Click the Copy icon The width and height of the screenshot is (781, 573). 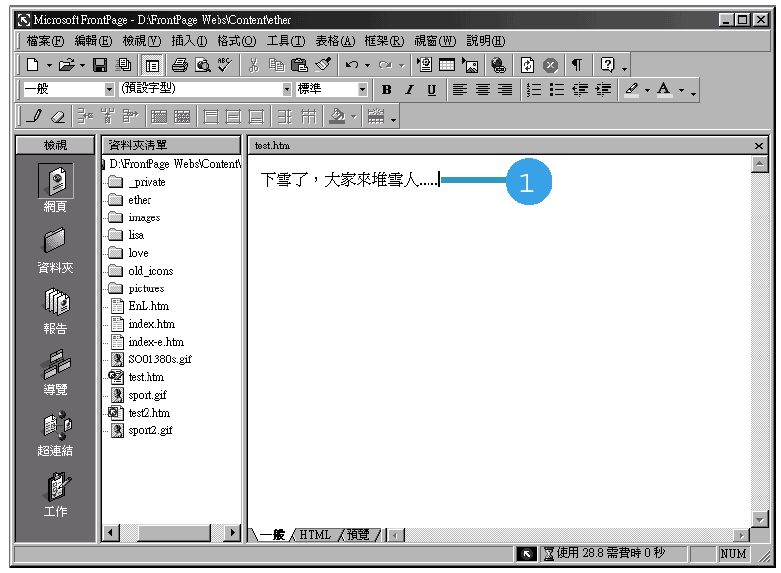(x=276, y=65)
